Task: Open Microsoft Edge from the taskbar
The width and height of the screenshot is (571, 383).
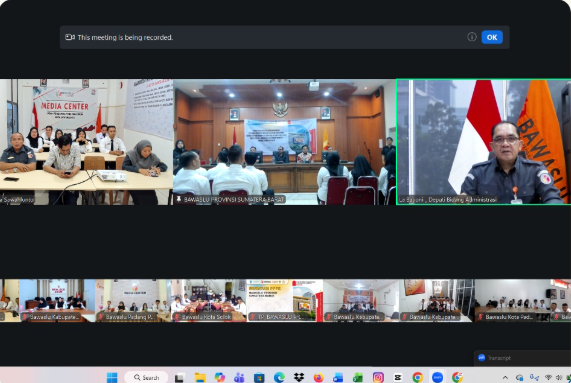Action: tap(279, 378)
